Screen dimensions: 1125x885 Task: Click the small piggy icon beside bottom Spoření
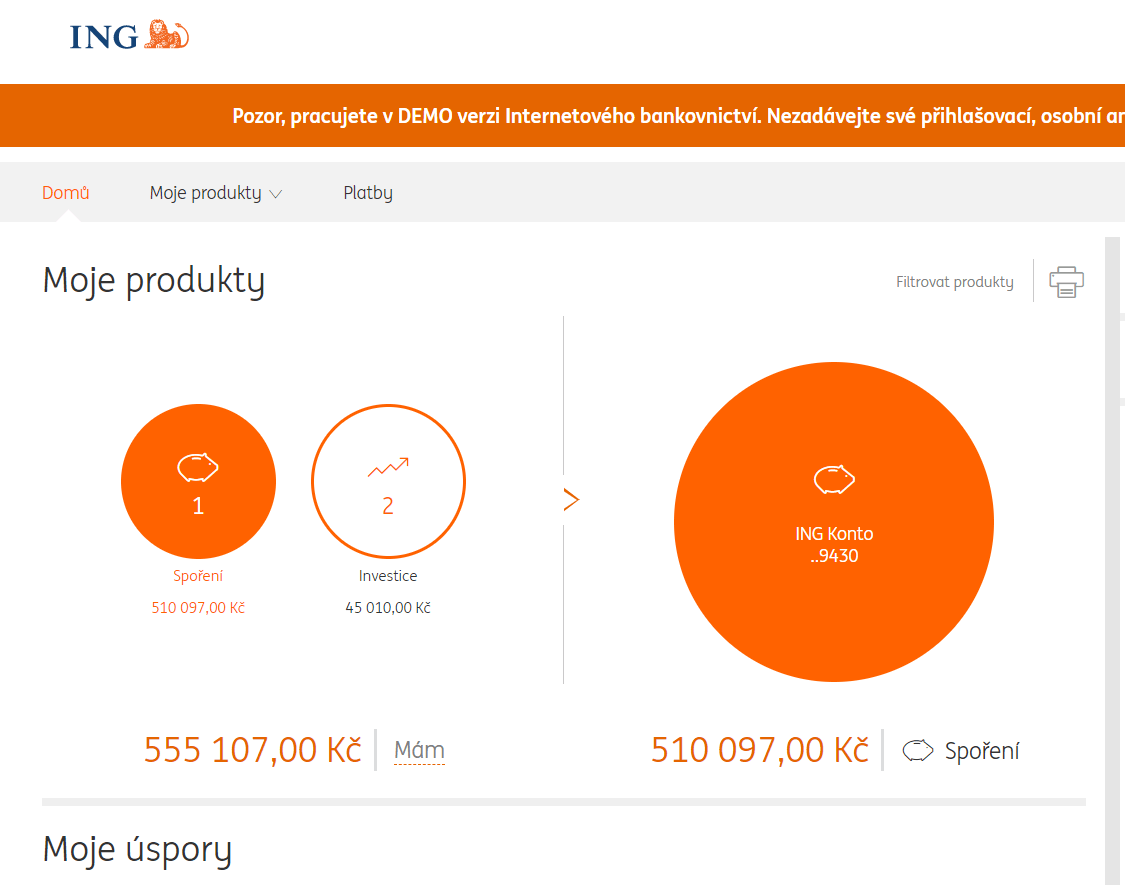tap(917, 751)
